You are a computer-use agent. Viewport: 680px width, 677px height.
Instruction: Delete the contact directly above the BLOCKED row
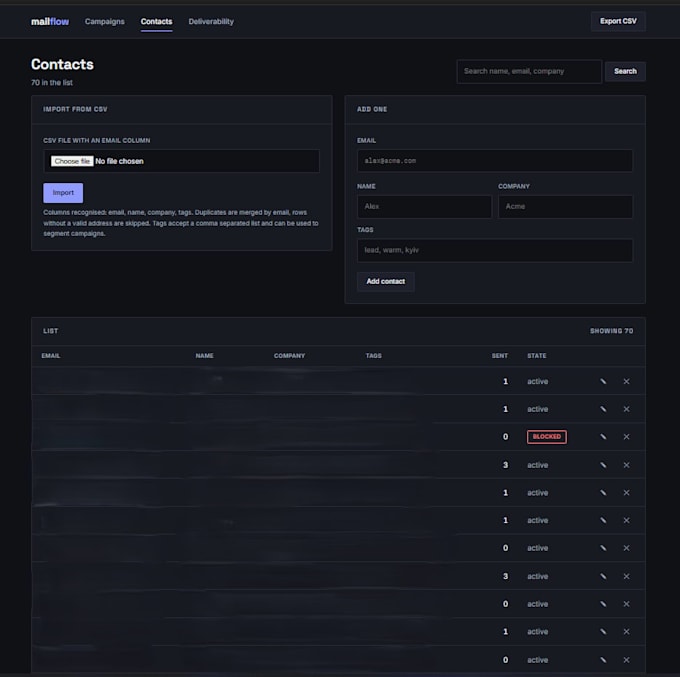tap(626, 409)
